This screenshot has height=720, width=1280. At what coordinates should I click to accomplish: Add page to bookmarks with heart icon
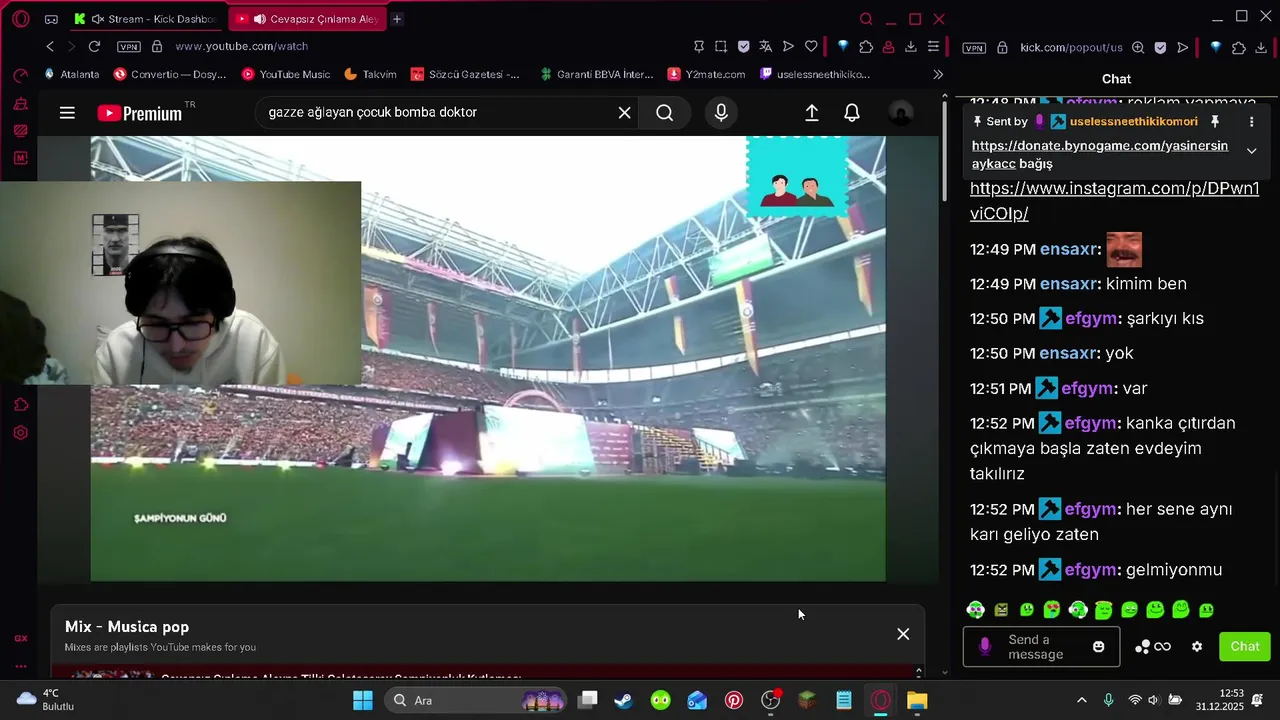811,46
